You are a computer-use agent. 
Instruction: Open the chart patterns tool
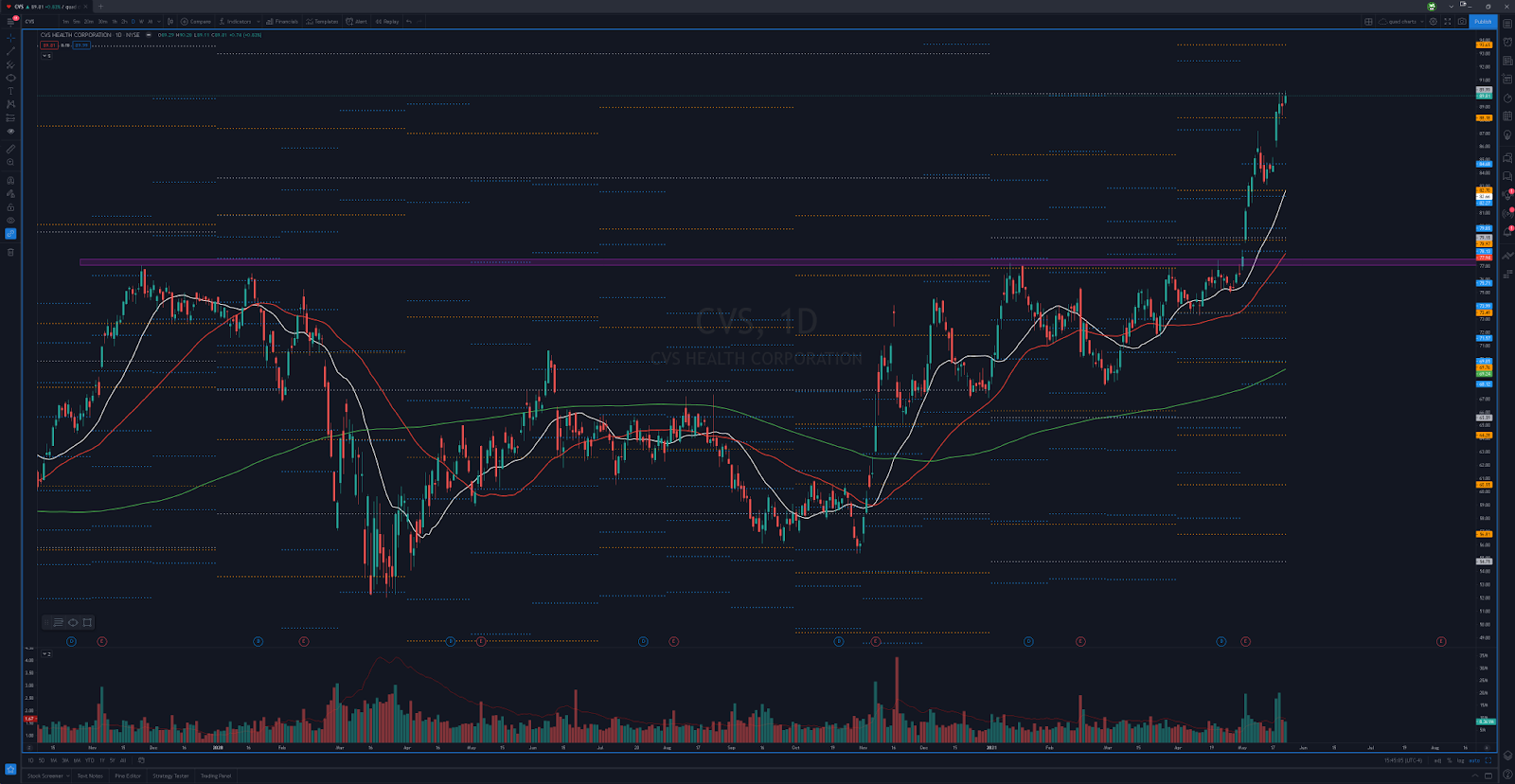(10, 104)
